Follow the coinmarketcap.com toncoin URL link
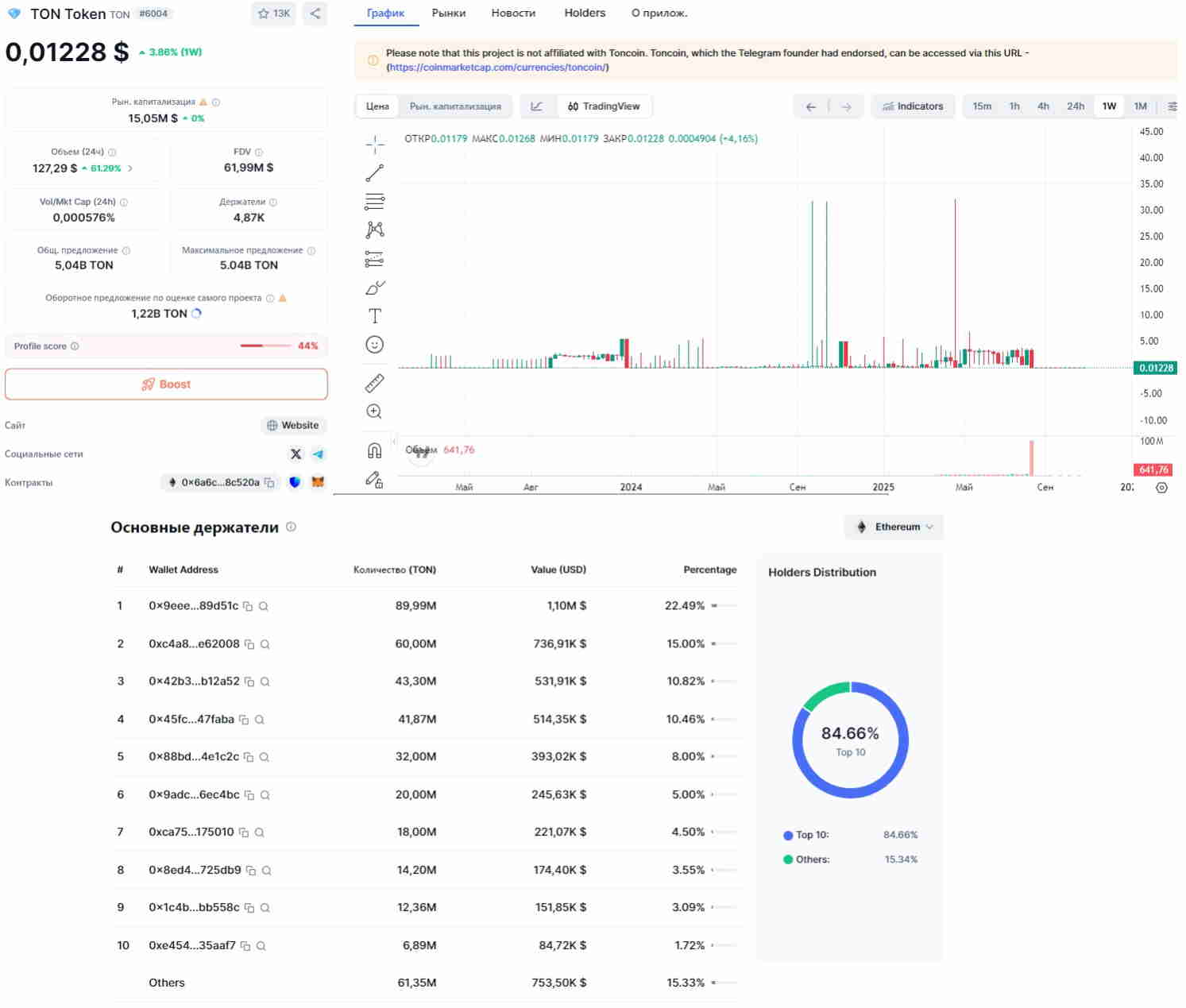 coord(497,68)
